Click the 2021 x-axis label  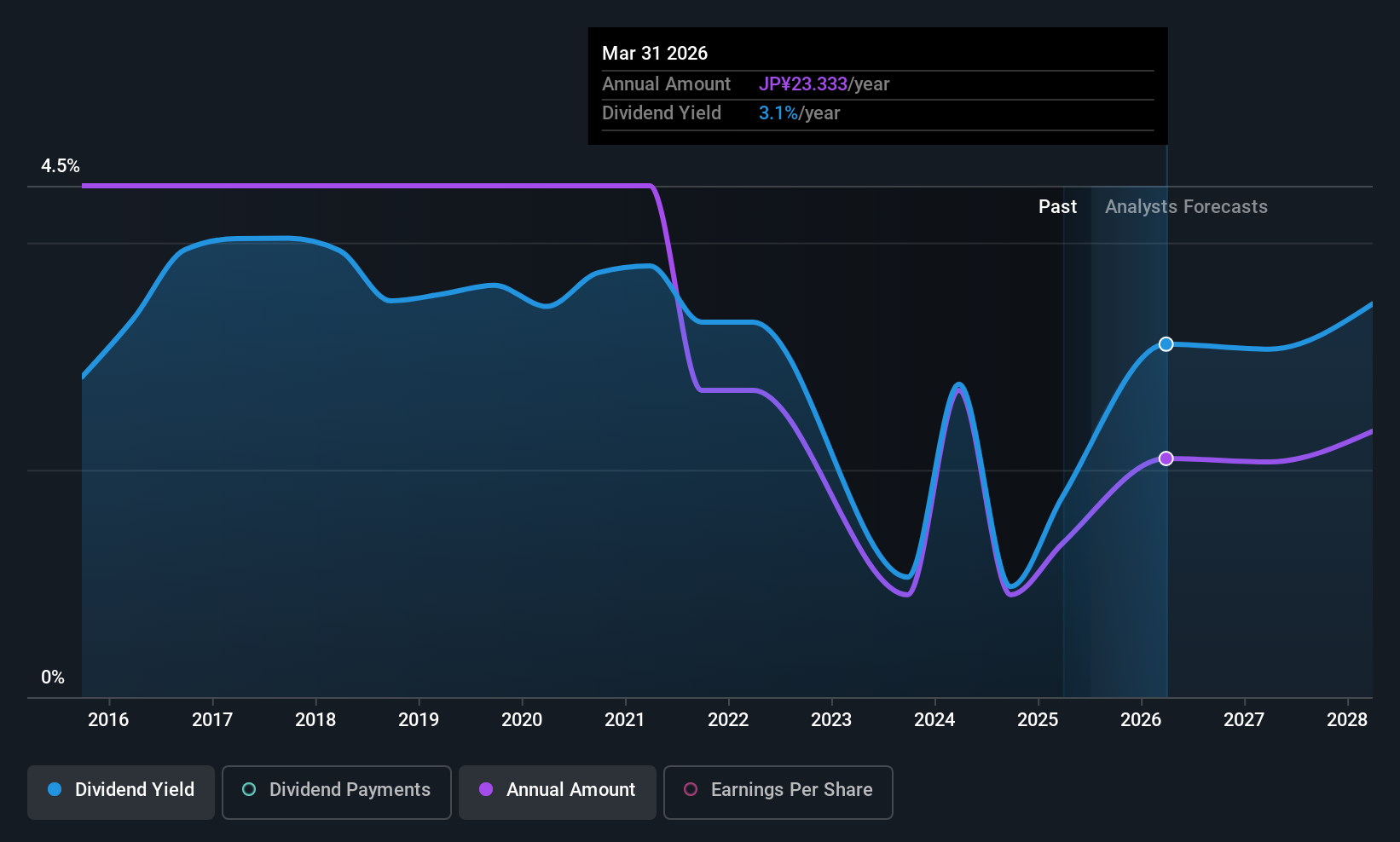pos(625,720)
